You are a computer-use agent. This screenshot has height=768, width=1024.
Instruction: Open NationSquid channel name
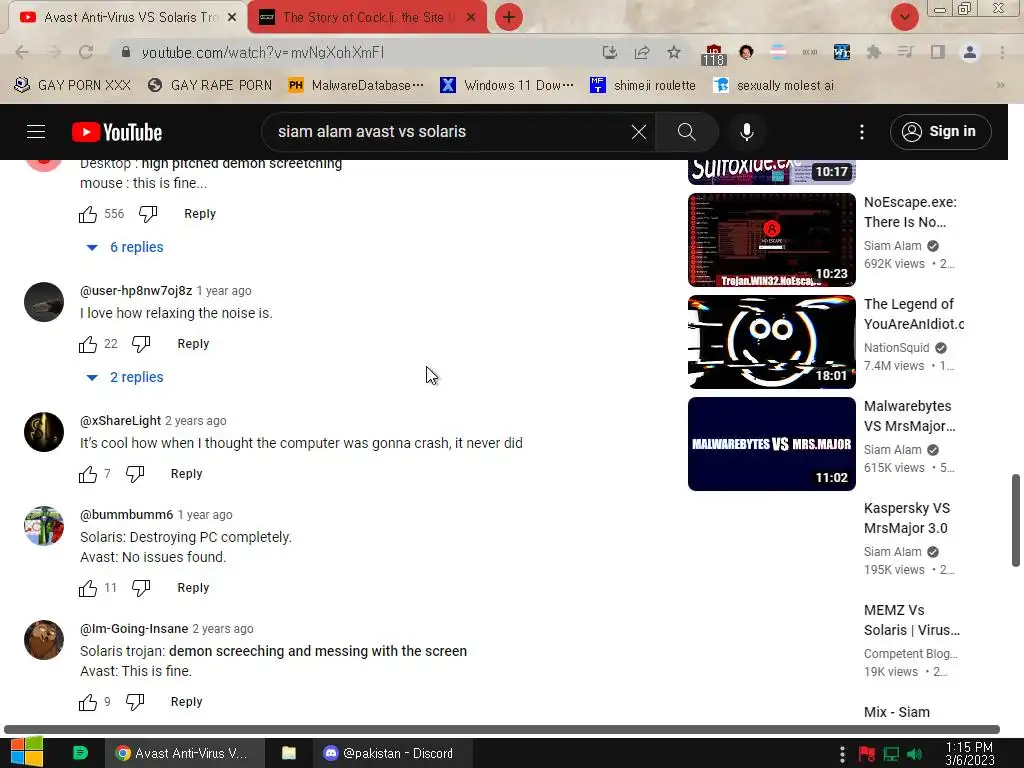[x=896, y=347]
